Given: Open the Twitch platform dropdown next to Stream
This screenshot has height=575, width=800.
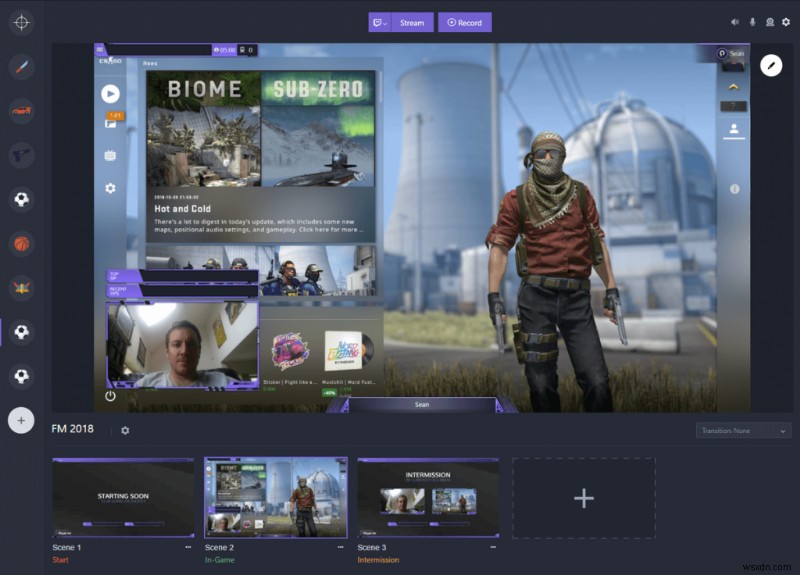Looking at the screenshot, I should tap(380, 22).
